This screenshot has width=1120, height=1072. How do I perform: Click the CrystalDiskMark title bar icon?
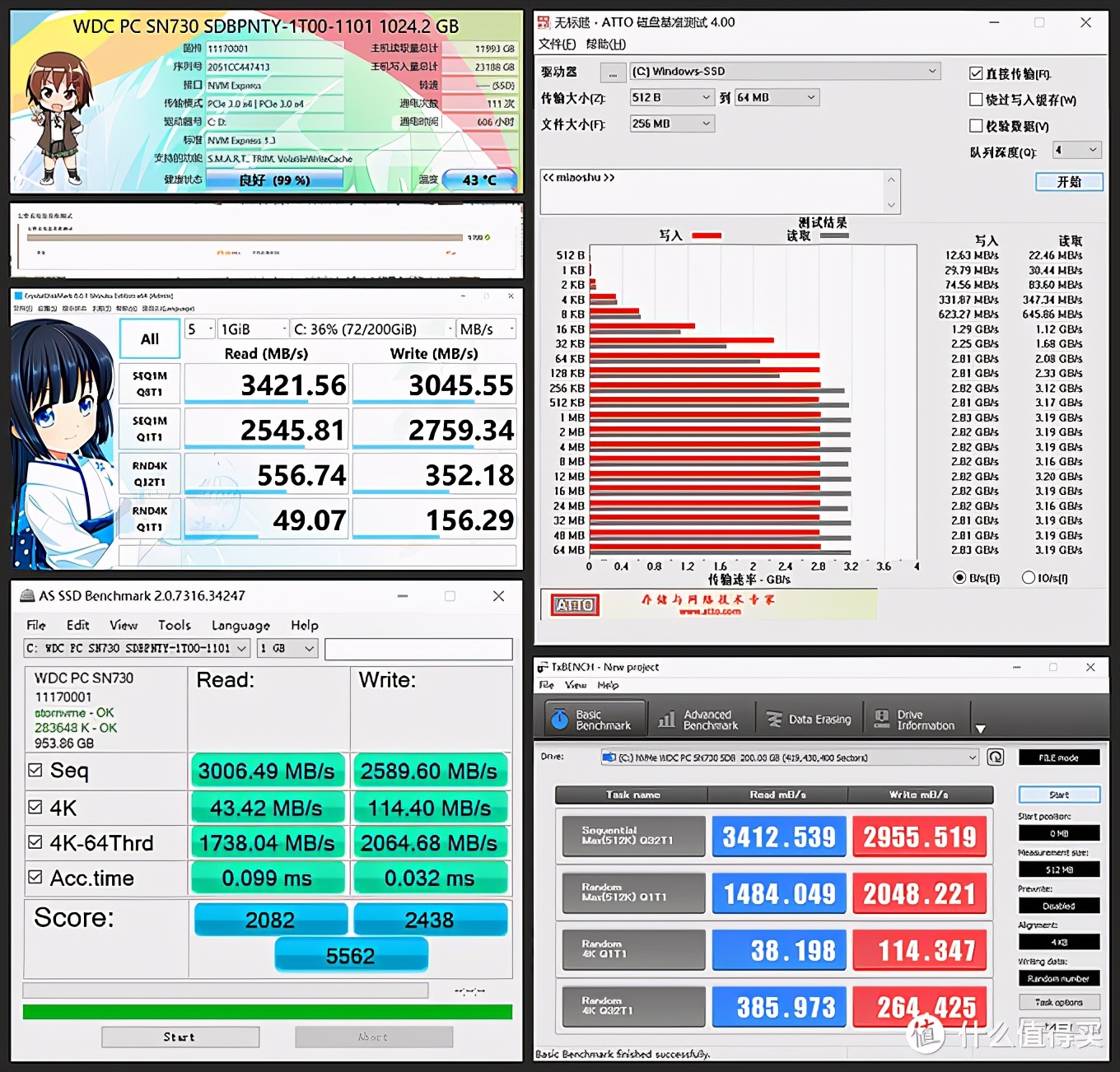(19, 296)
